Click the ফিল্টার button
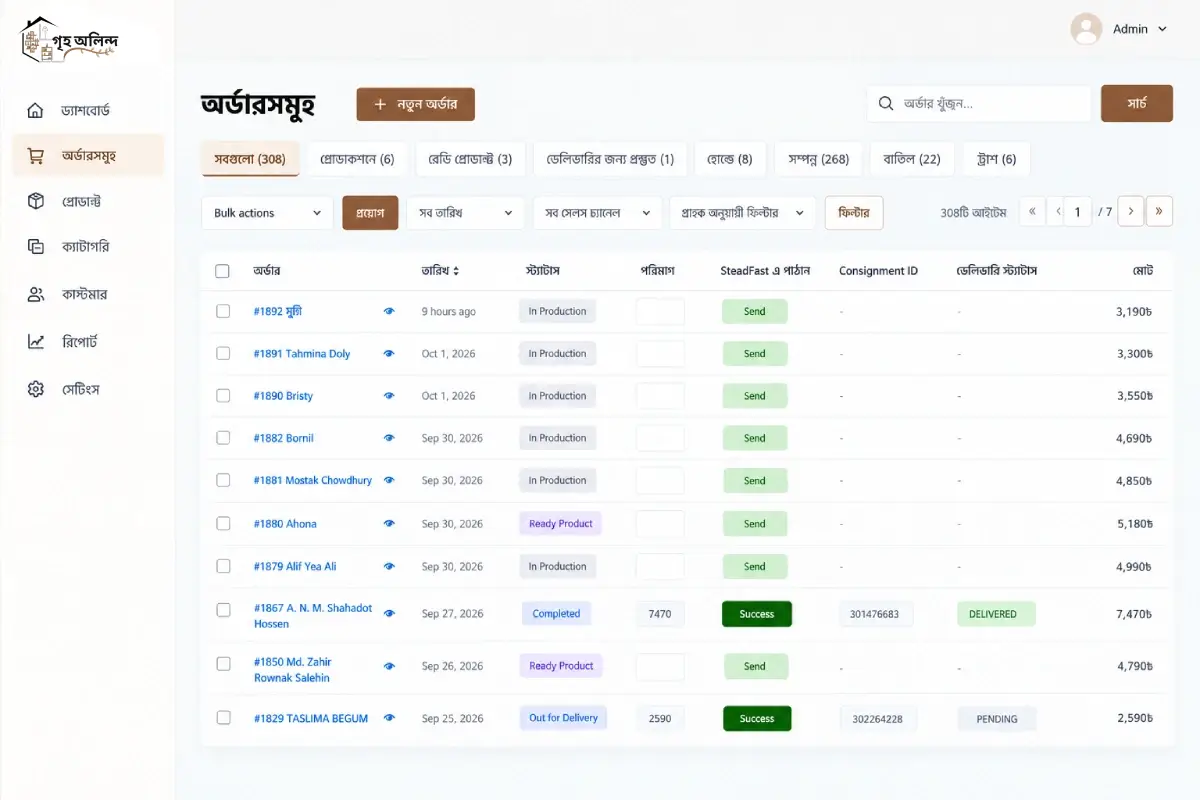 click(854, 213)
